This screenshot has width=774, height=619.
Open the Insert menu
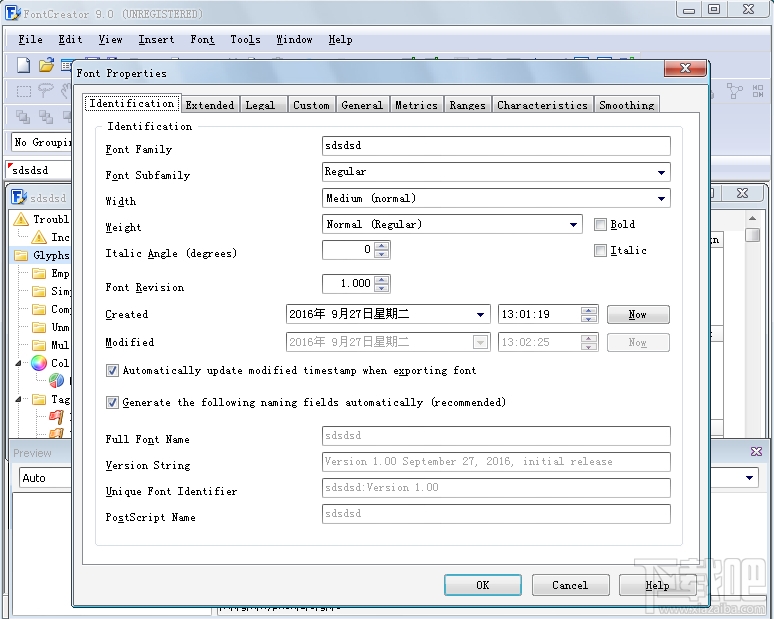pos(156,39)
